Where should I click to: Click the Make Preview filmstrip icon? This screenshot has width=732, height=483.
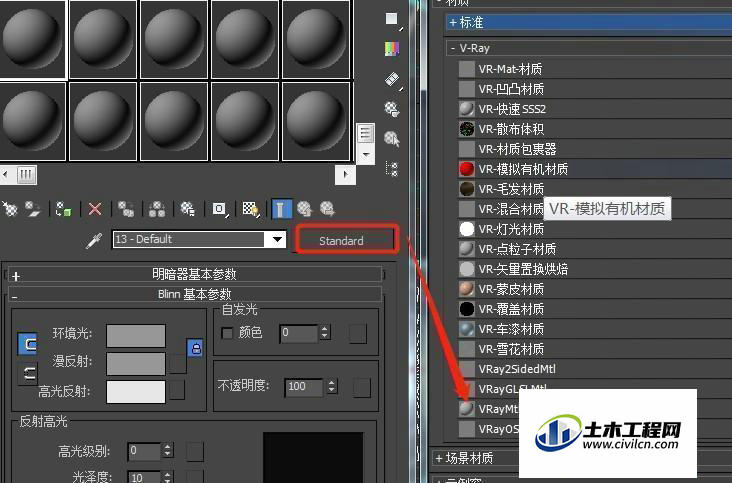(392, 79)
